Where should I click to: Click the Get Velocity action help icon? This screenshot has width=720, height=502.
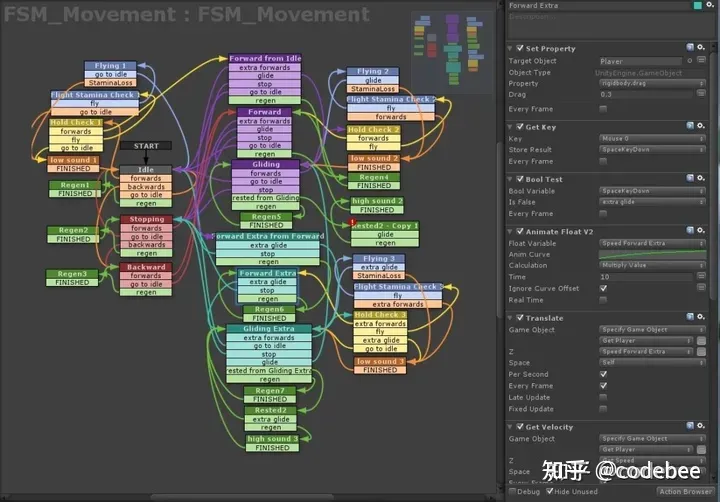[x=690, y=427]
